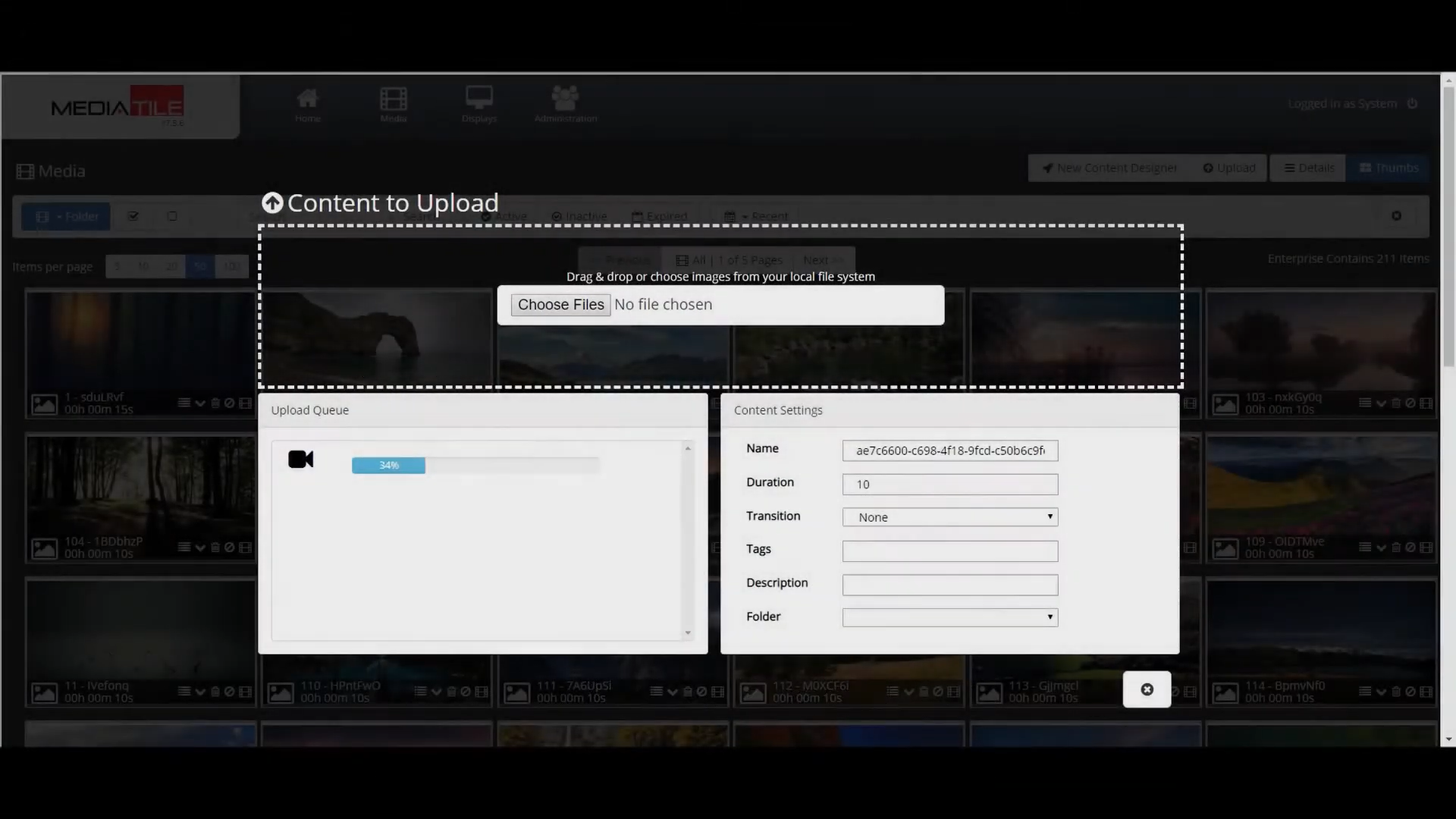Toggle the Expired filter
Screen dimensions: 1456x819
click(660, 216)
